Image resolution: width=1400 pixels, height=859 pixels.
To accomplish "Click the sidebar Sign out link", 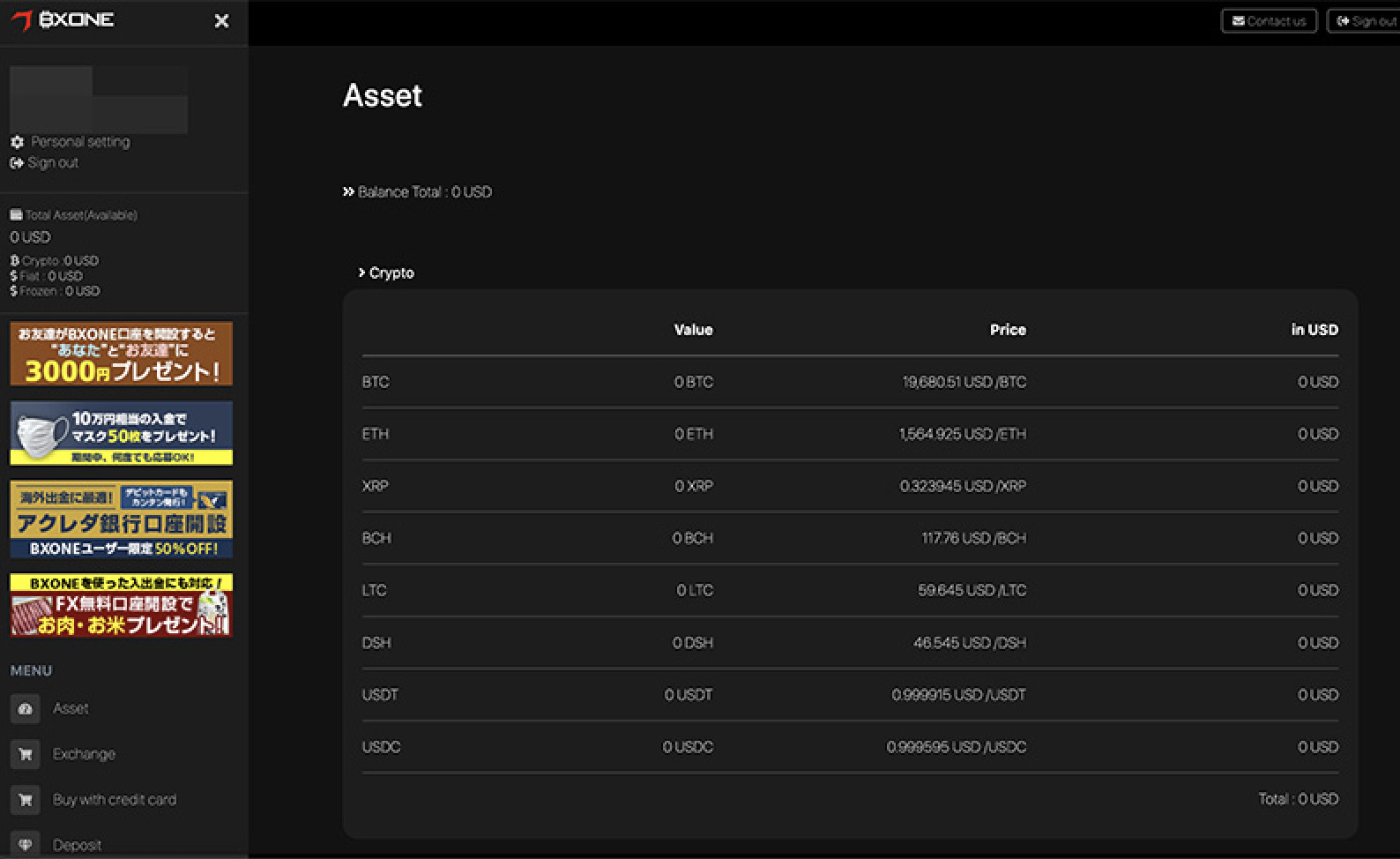I will point(52,163).
